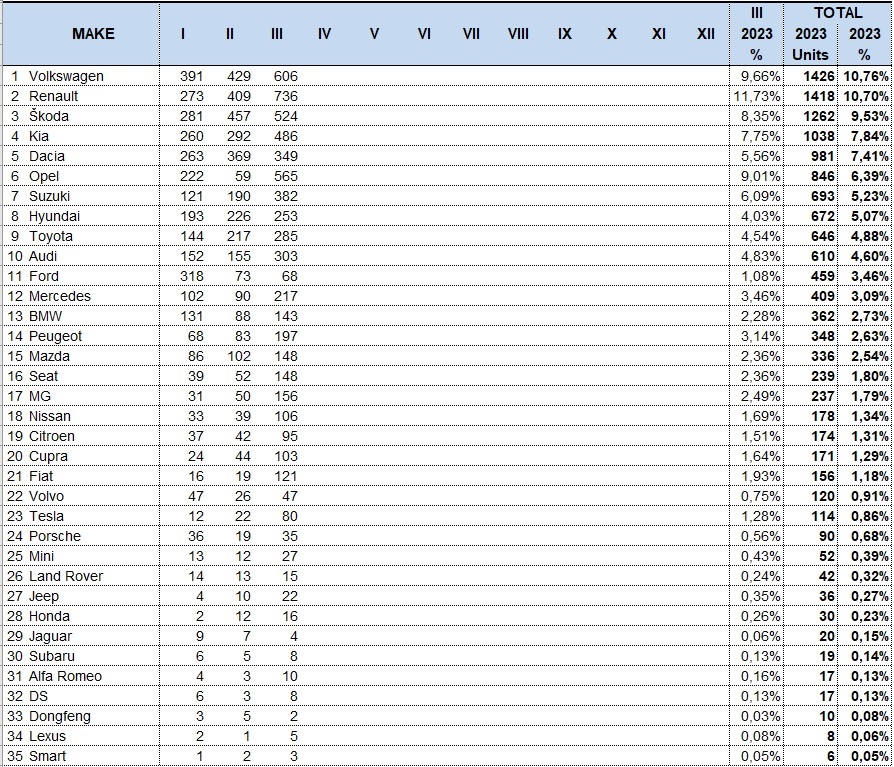Select Renault's March value 736

(x=286, y=96)
